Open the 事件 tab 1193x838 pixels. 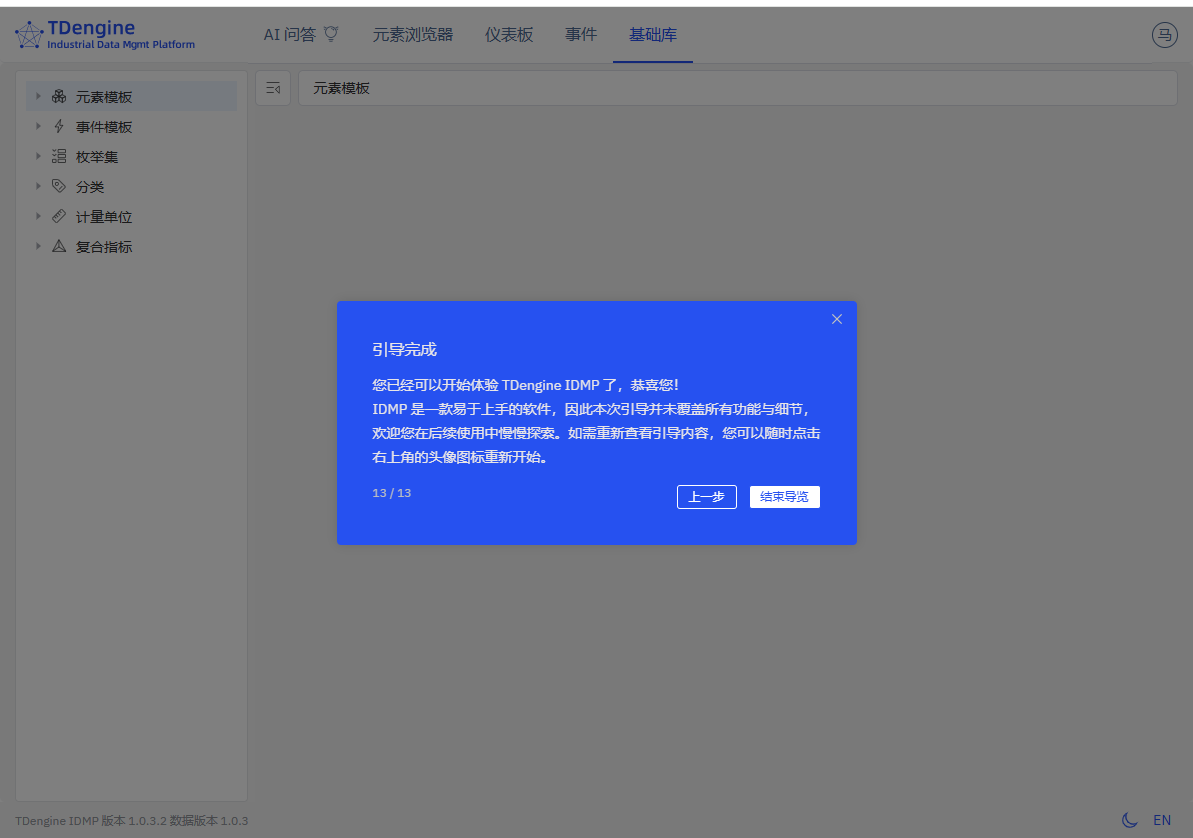[x=580, y=33]
